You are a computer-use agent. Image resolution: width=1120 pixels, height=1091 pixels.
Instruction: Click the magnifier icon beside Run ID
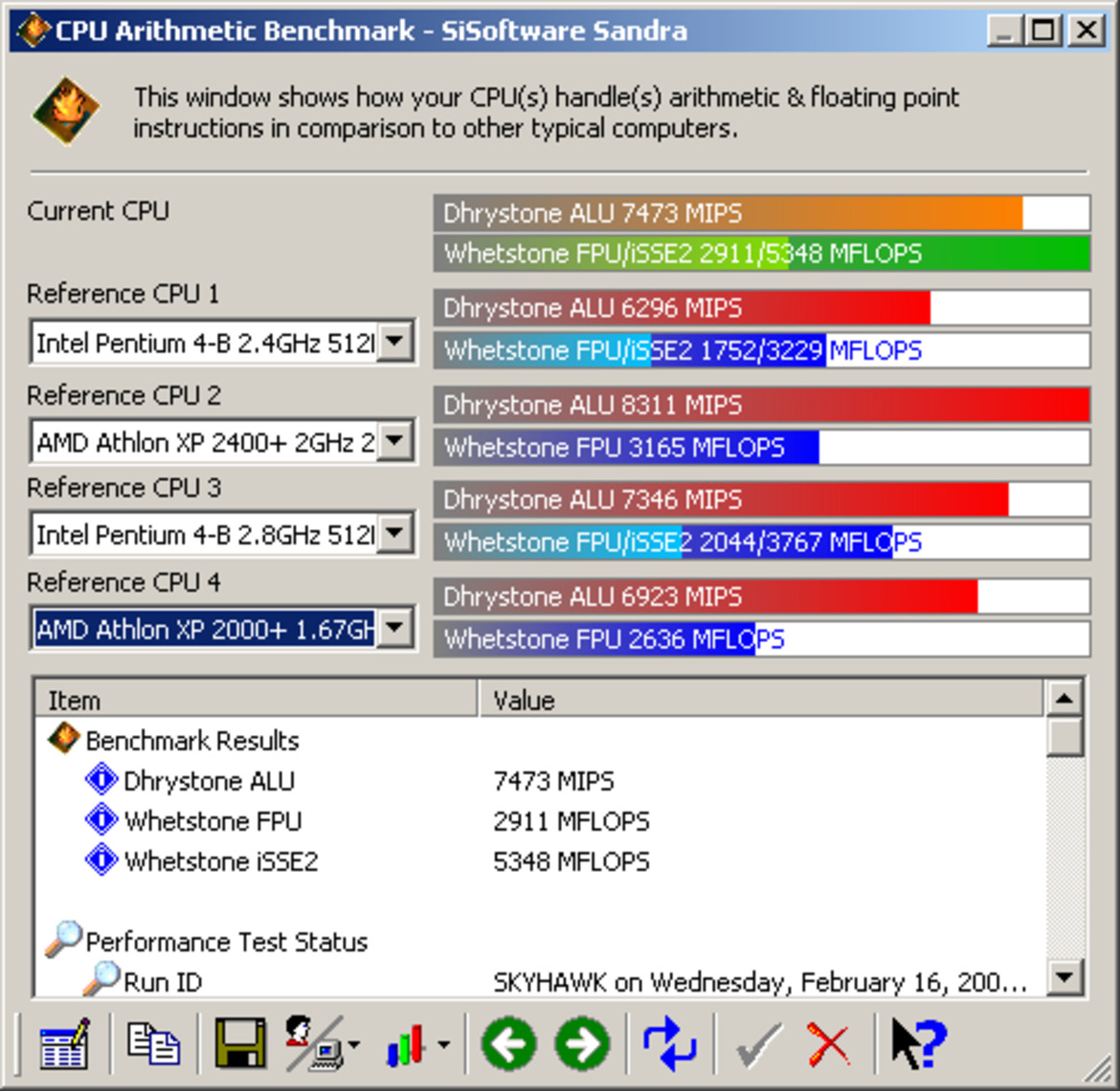(101, 979)
